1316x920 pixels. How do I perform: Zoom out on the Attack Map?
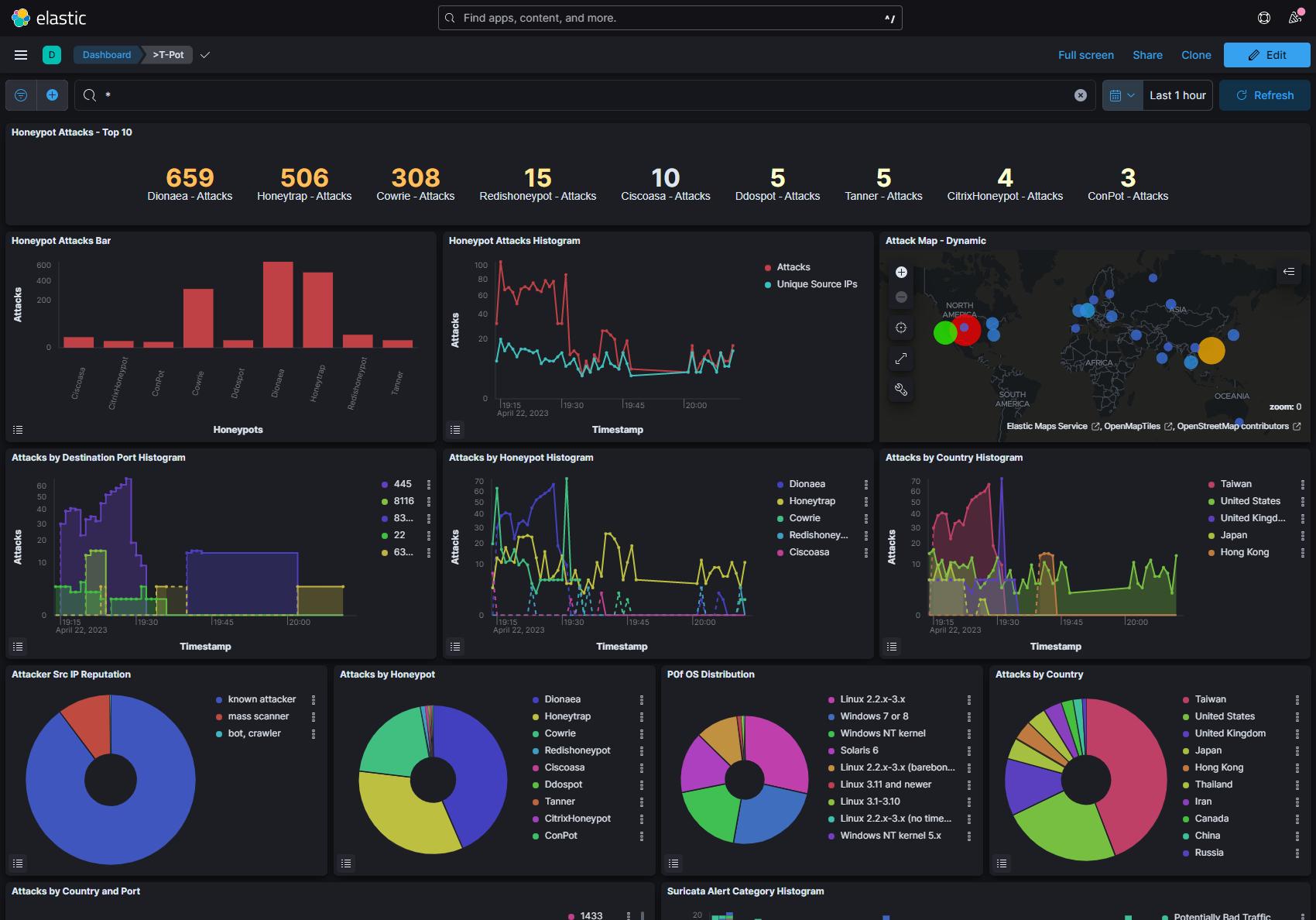[901, 297]
